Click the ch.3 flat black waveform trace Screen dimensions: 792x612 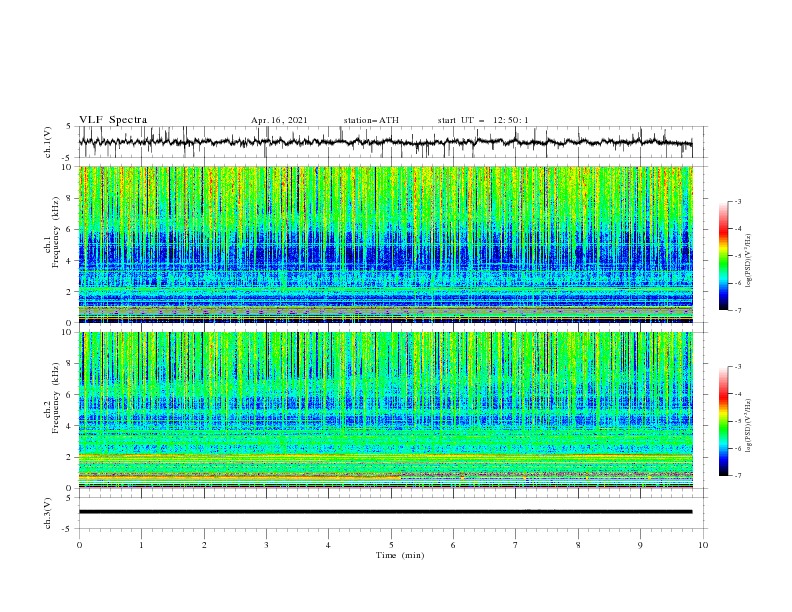(x=385, y=512)
